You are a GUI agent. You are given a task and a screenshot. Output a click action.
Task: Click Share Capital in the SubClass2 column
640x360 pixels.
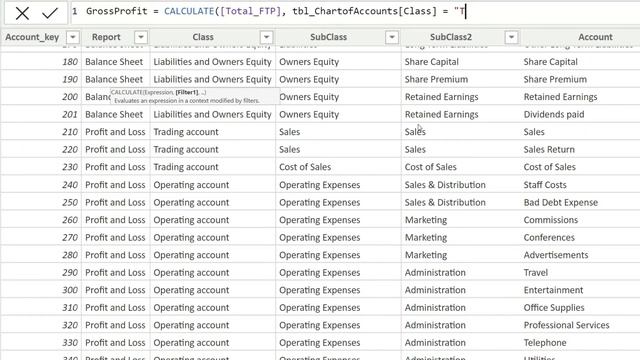pos(431,62)
